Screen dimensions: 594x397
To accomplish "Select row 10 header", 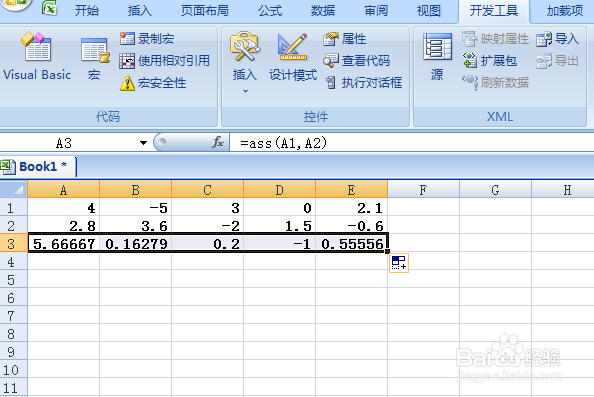I will [x=14, y=370].
